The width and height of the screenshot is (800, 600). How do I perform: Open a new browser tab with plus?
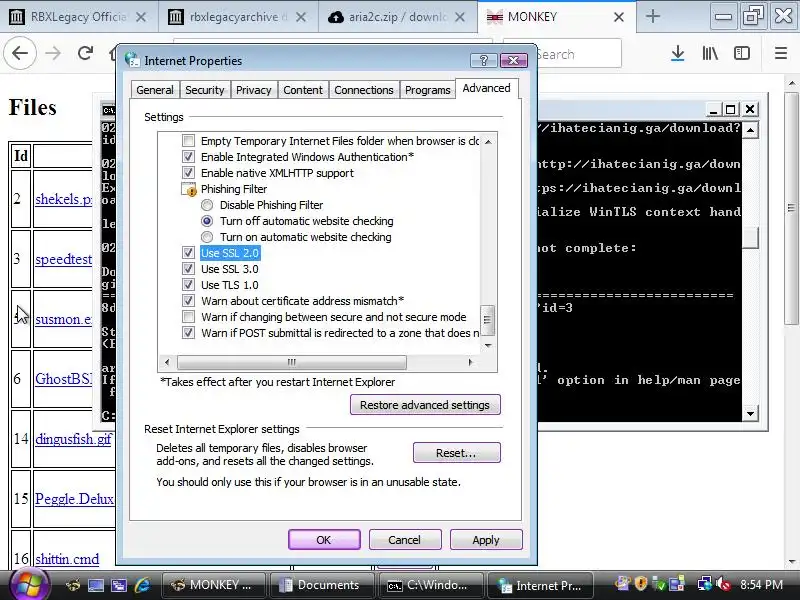(x=653, y=16)
